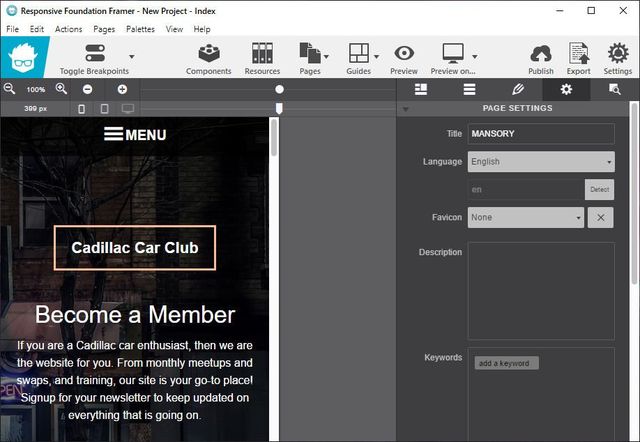Viewport: 640px width, 442px height.
Task: Zoom in using the magnifier plus icon
Action: click(x=61, y=89)
